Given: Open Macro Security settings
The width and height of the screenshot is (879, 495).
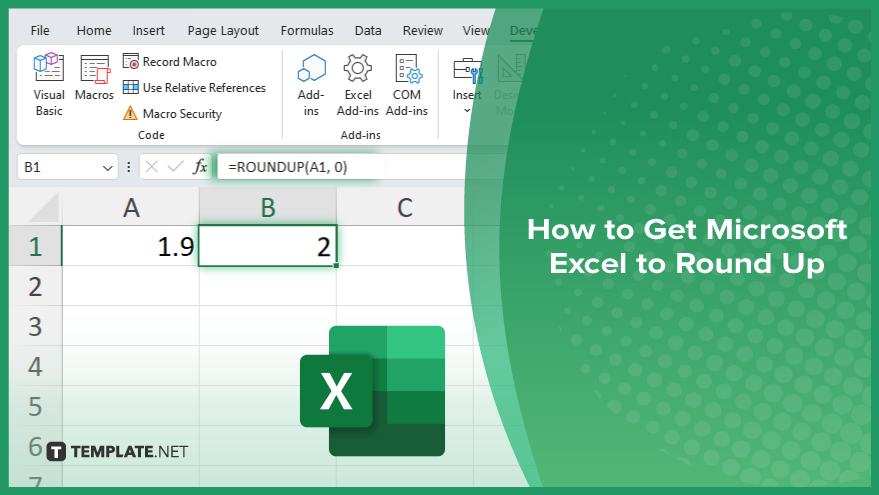Looking at the screenshot, I should coord(172,113).
